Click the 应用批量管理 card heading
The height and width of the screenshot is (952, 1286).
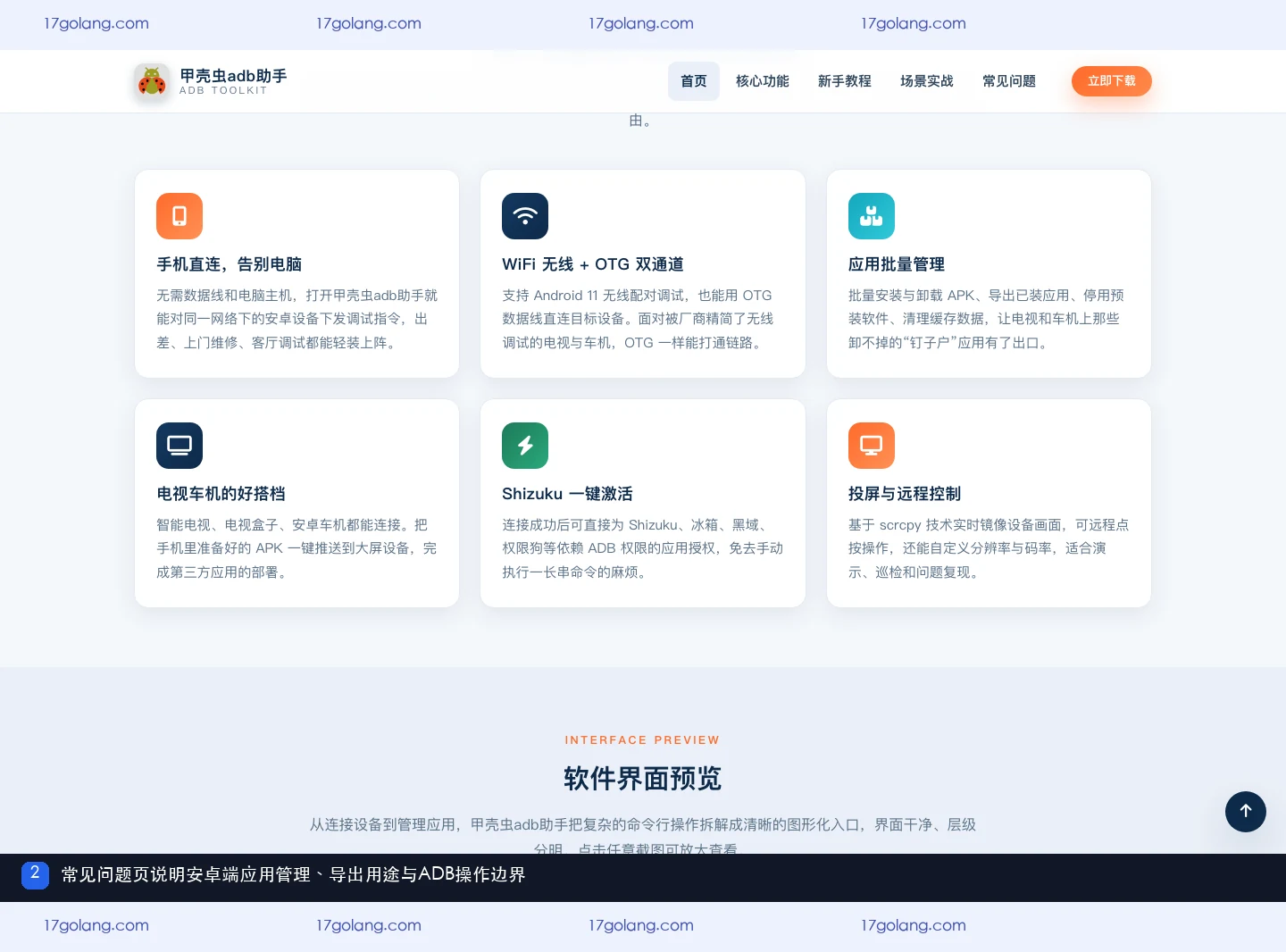(x=897, y=264)
